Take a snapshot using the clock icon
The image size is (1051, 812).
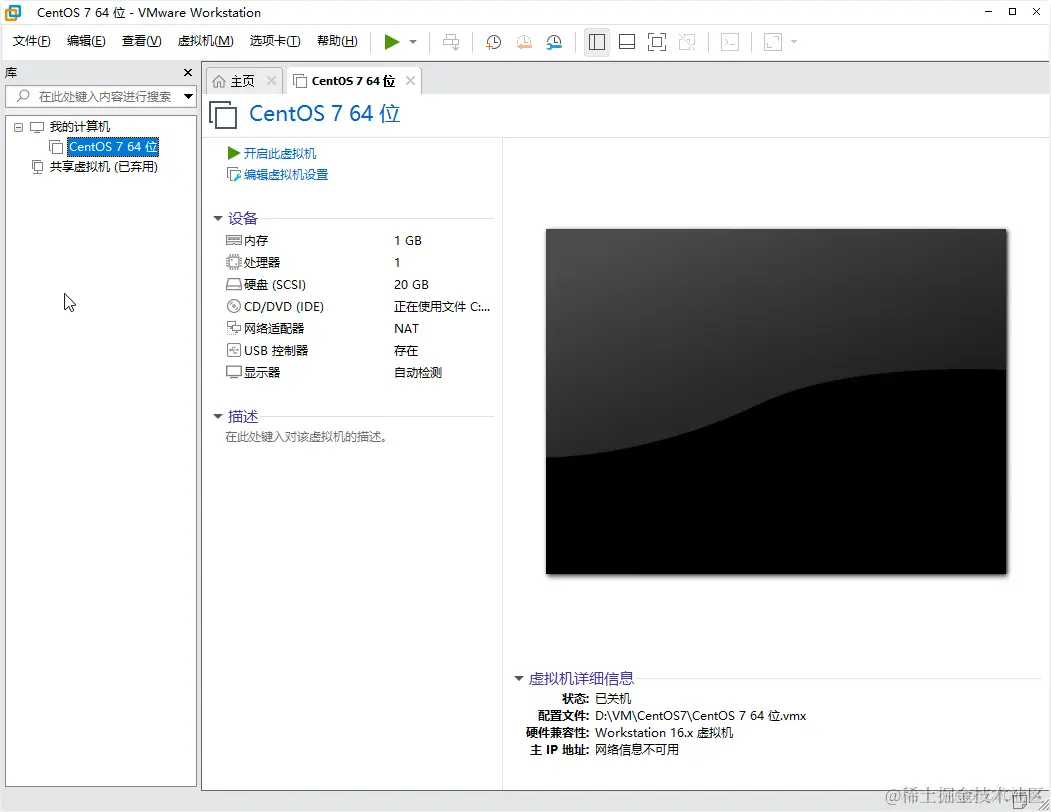pyautogui.click(x=493, y=42)
